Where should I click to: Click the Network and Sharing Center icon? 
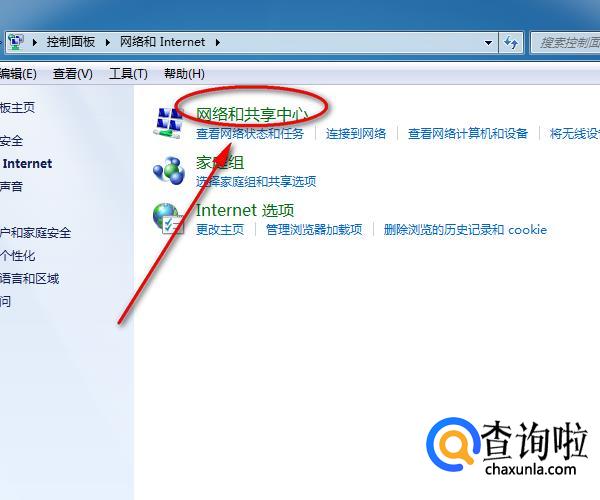pyautogui.click(x=169, y=122)
